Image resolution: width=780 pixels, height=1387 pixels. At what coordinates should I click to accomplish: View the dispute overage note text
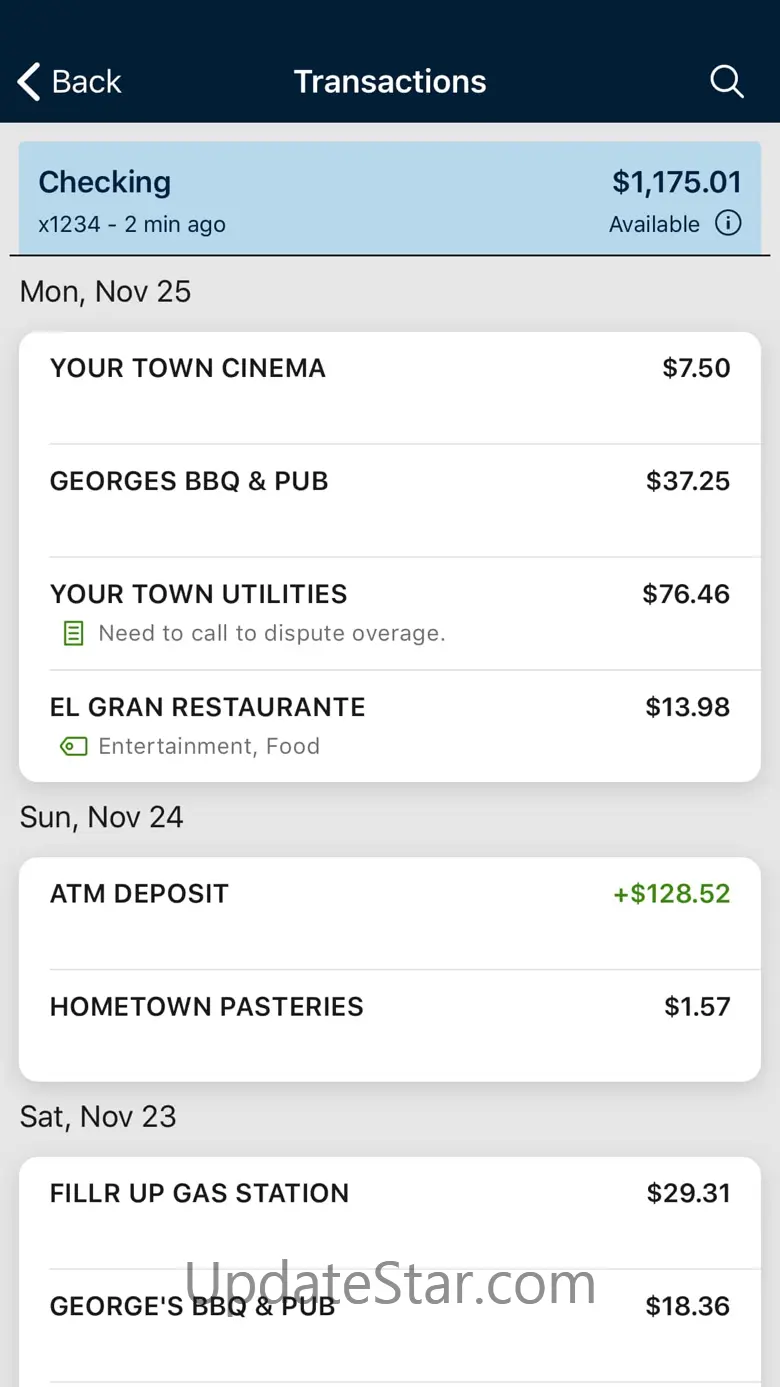coord(272,633)
